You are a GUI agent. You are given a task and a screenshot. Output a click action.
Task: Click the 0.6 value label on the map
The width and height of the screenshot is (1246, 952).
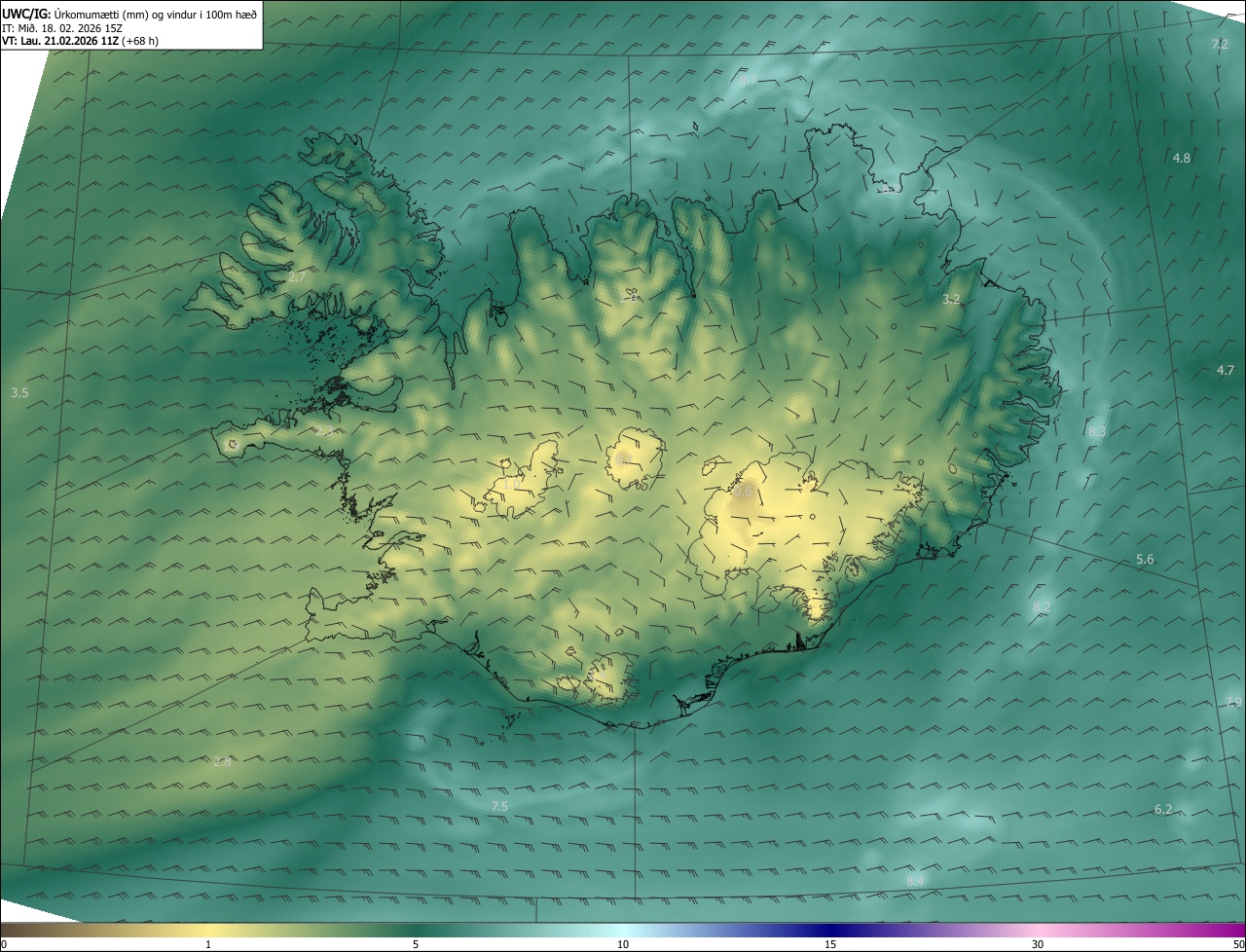[x=743, y=493]
